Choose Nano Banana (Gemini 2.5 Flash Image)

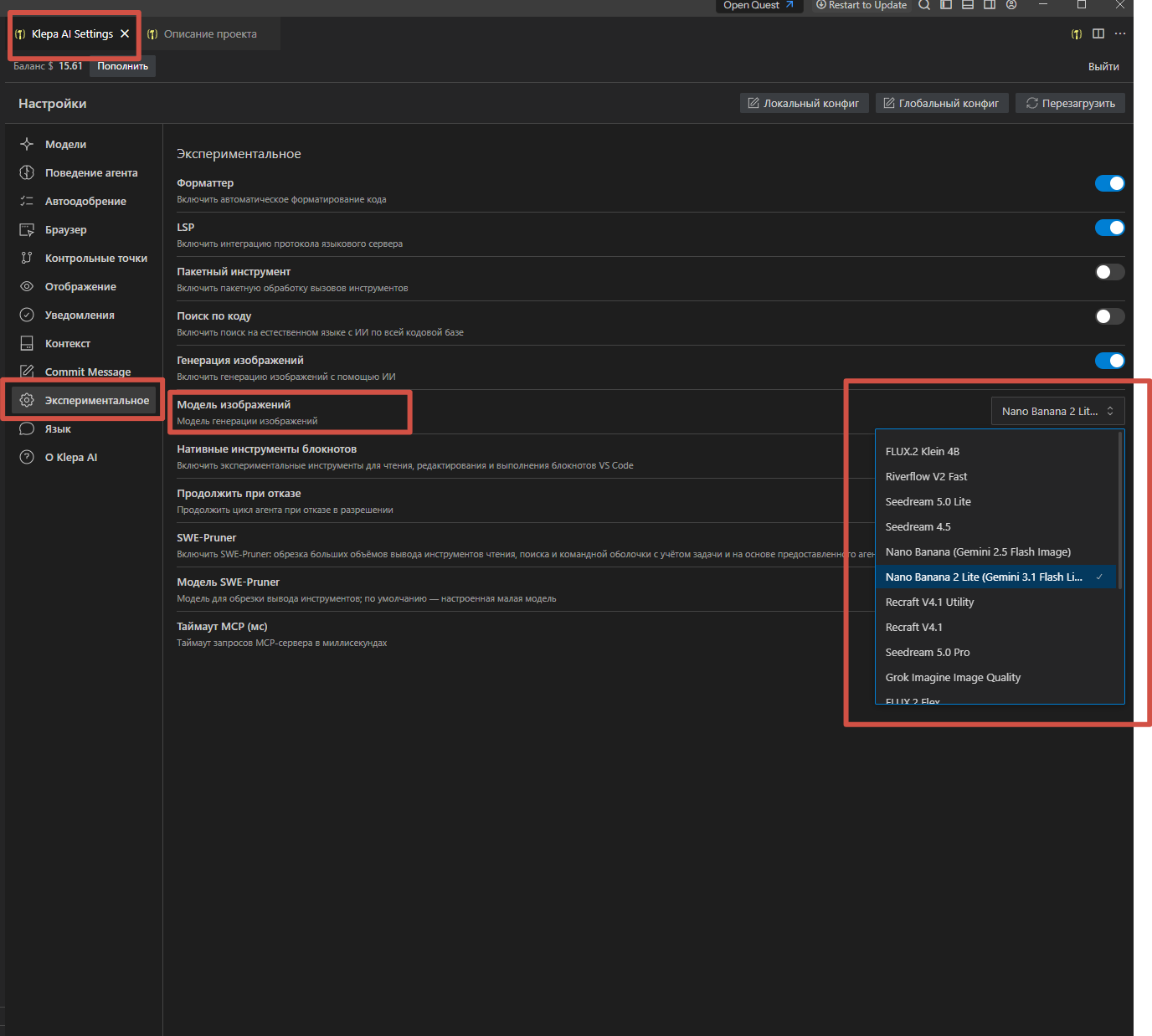[996, 551]
